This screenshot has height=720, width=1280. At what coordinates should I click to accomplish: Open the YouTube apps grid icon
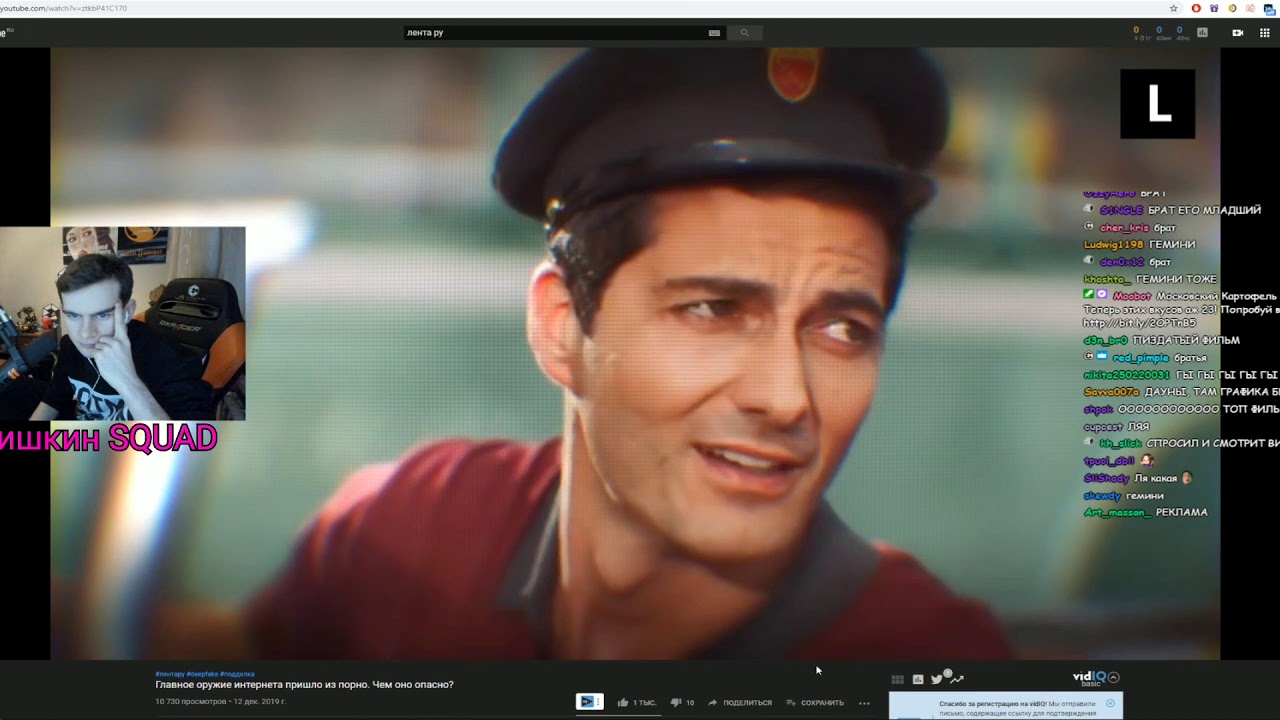[1265, 33]
